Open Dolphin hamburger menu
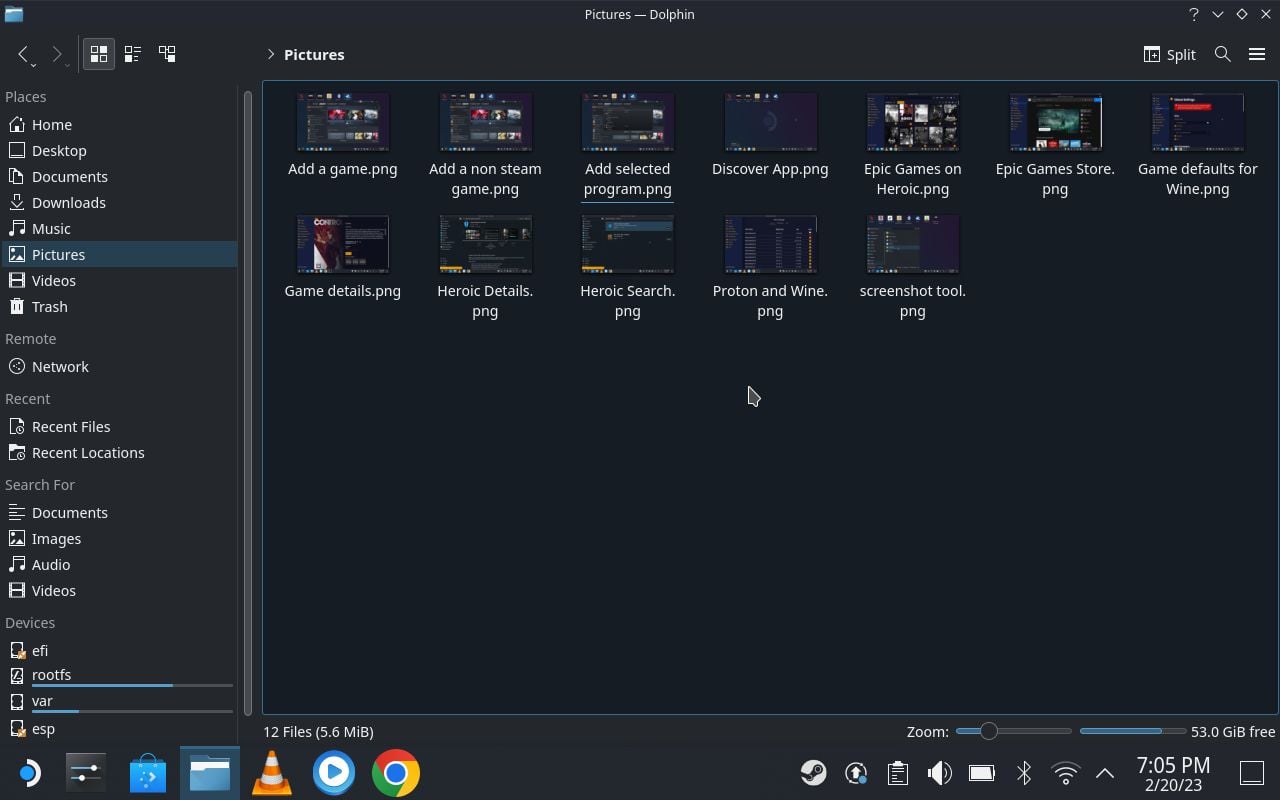 (x=1257, y=54)
